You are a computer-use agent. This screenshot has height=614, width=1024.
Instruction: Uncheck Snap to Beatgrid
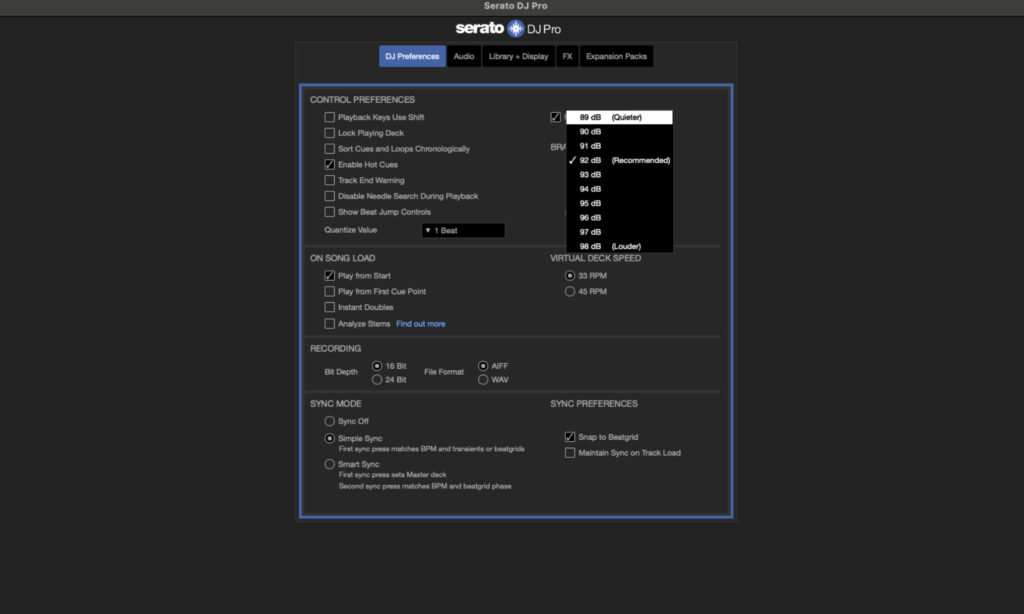569,436
